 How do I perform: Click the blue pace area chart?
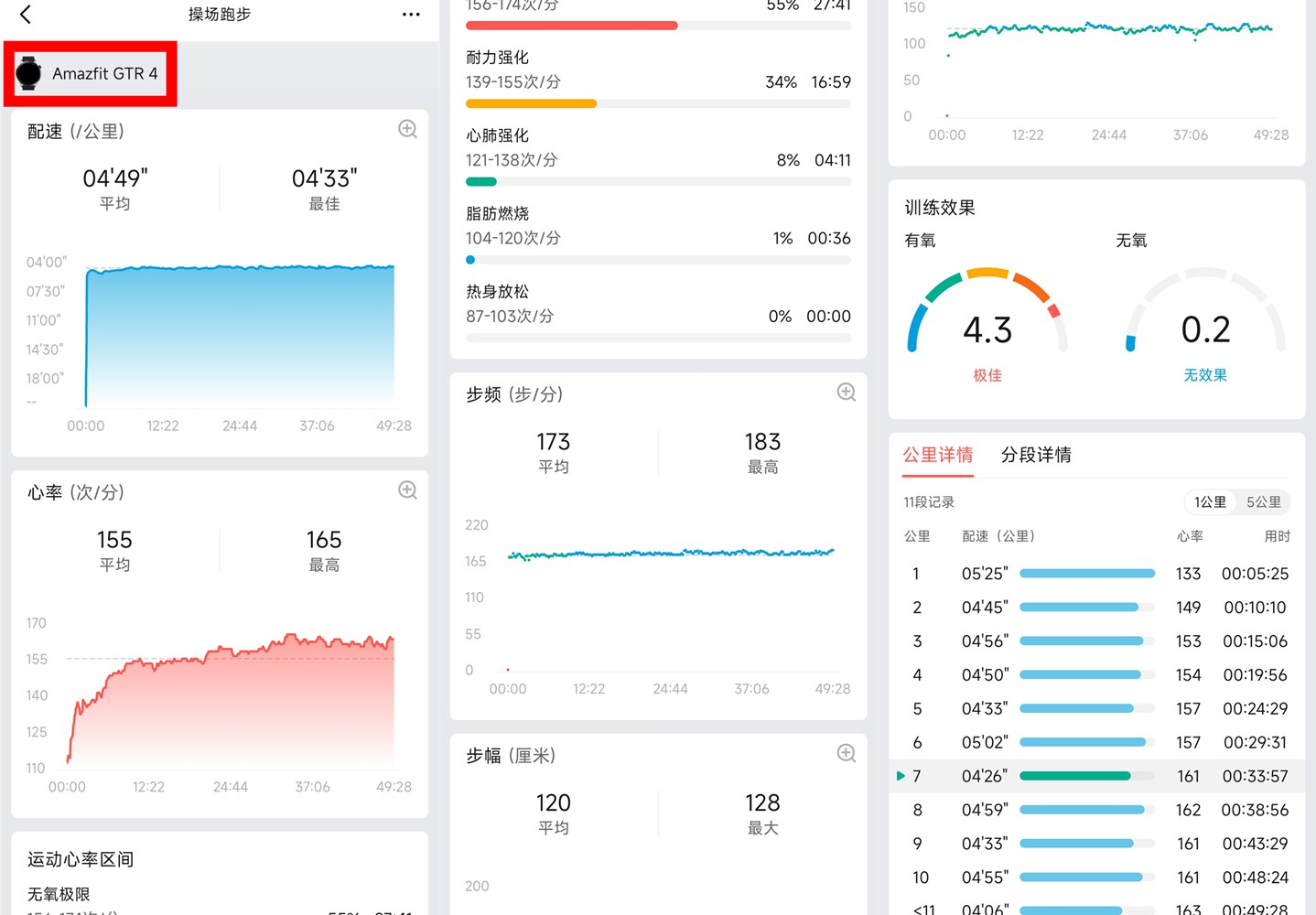tap(240, 336)
